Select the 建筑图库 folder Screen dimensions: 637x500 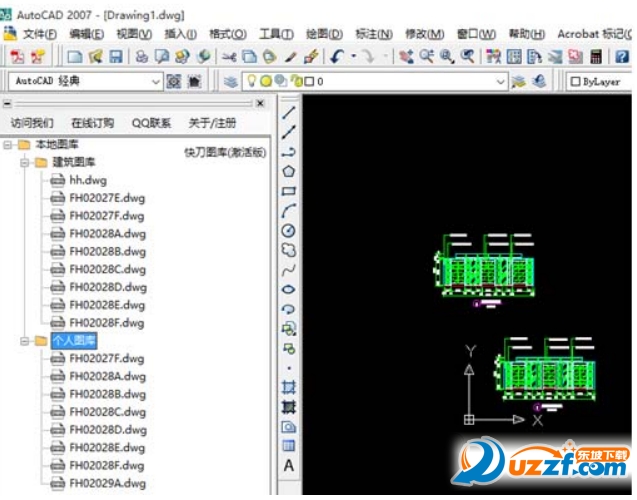(74, 162)
